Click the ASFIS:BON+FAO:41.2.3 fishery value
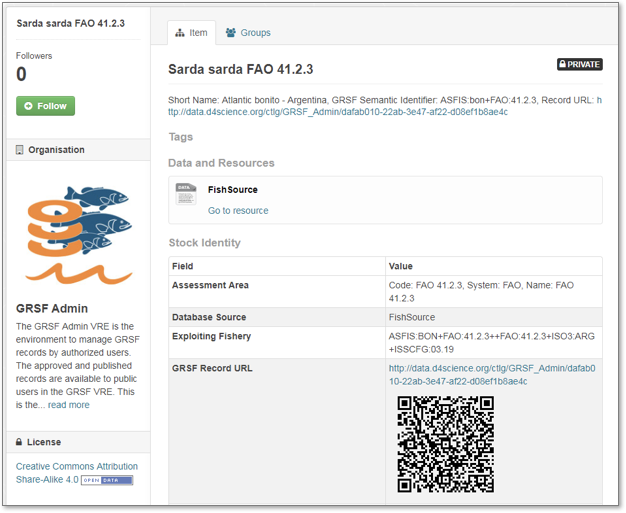The width and height of the screenshot is (626, 513). pyautogui.click(x=491, y=343)
